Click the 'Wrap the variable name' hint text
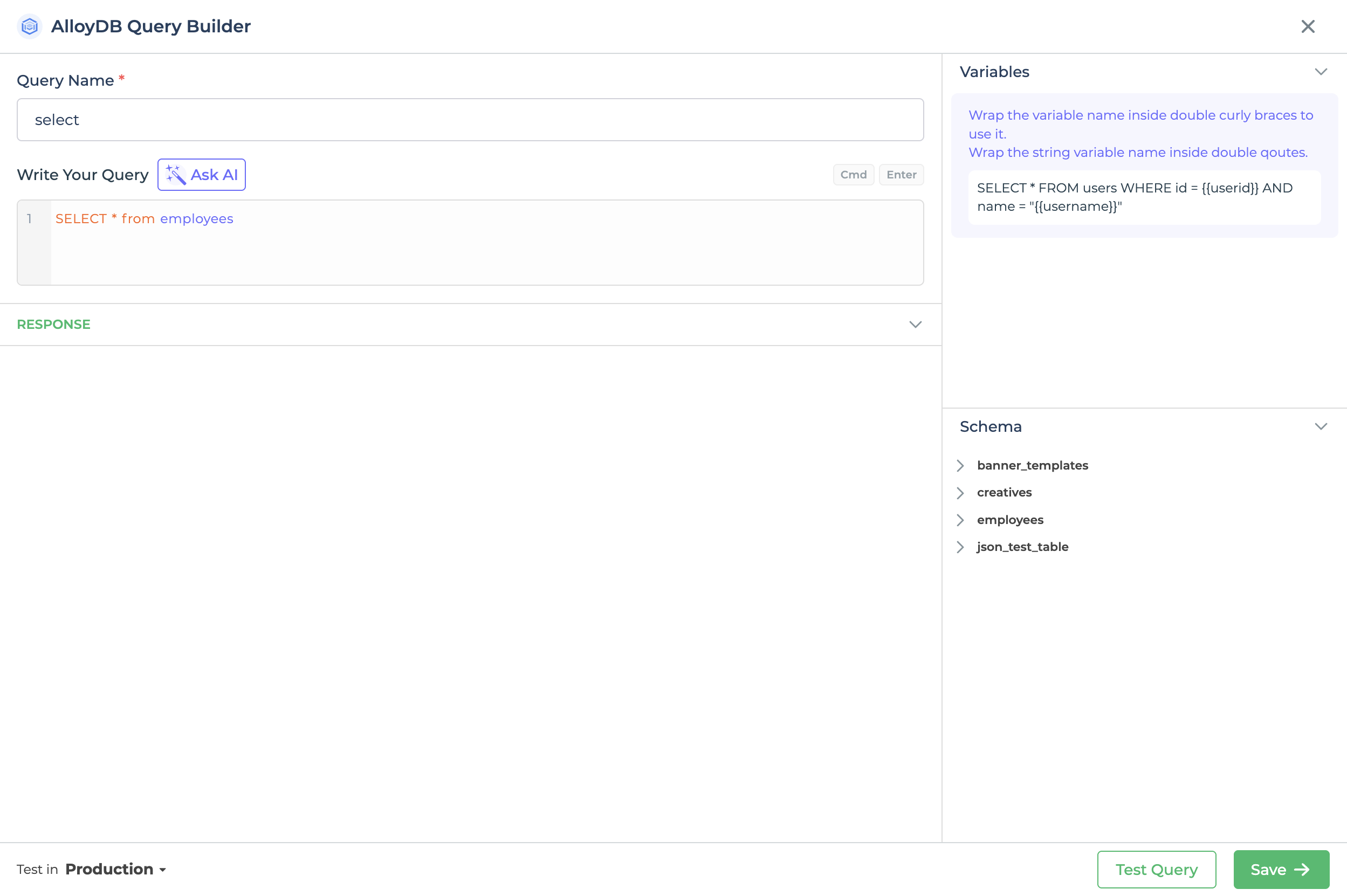The width and height of the screenshot is (1347, 896). [1140, 125]
